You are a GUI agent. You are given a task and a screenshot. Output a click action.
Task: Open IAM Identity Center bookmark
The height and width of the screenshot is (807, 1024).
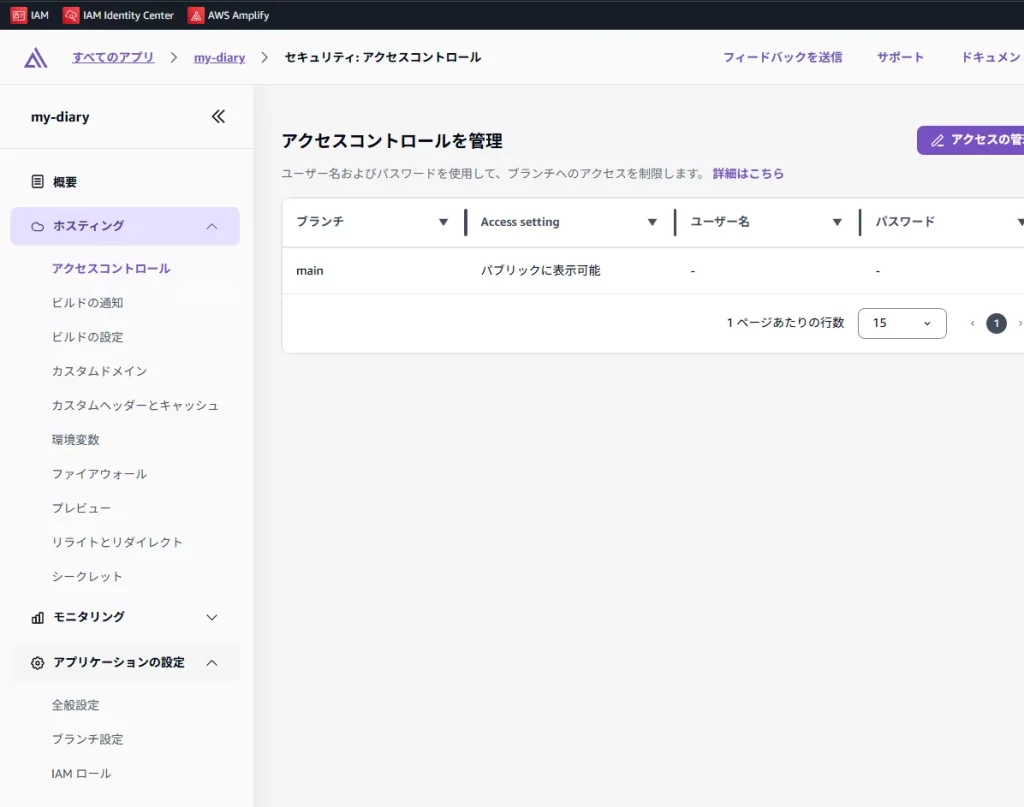tap(118, 15)
